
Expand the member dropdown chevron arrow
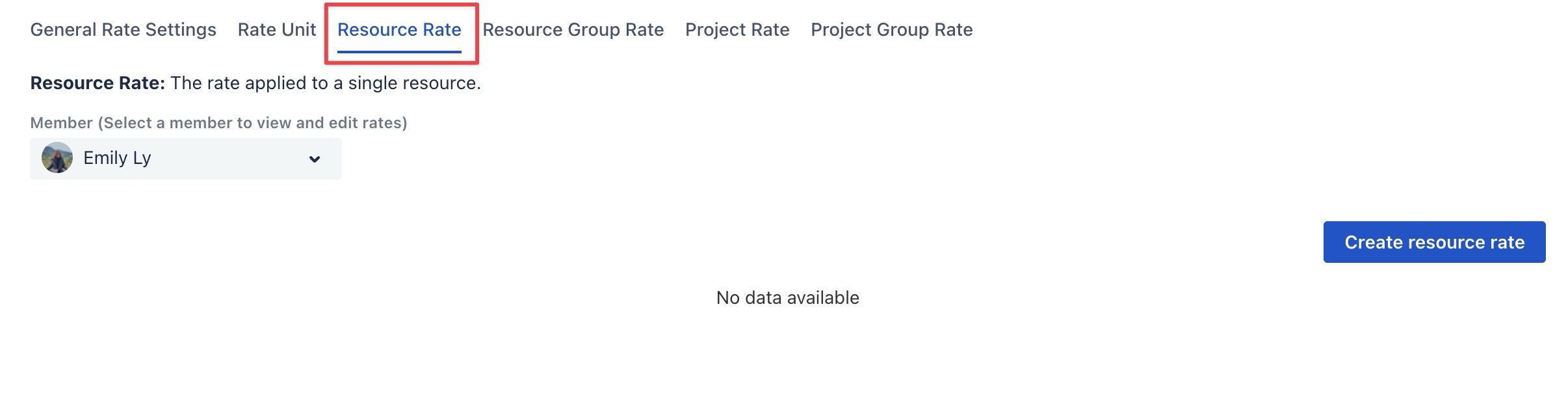[315, 159]
